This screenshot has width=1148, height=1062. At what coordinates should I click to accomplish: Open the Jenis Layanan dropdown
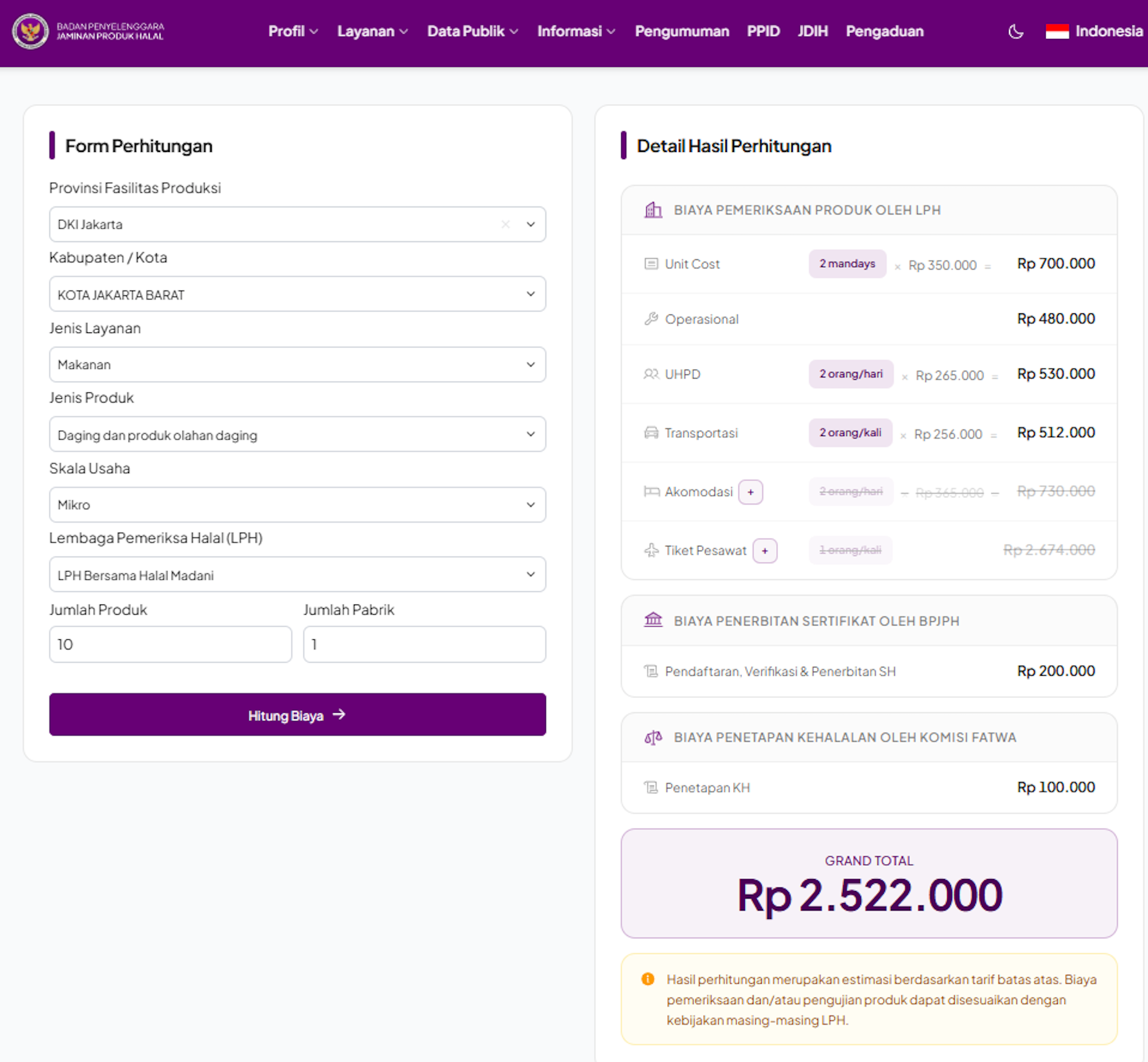tap(297, 364)
